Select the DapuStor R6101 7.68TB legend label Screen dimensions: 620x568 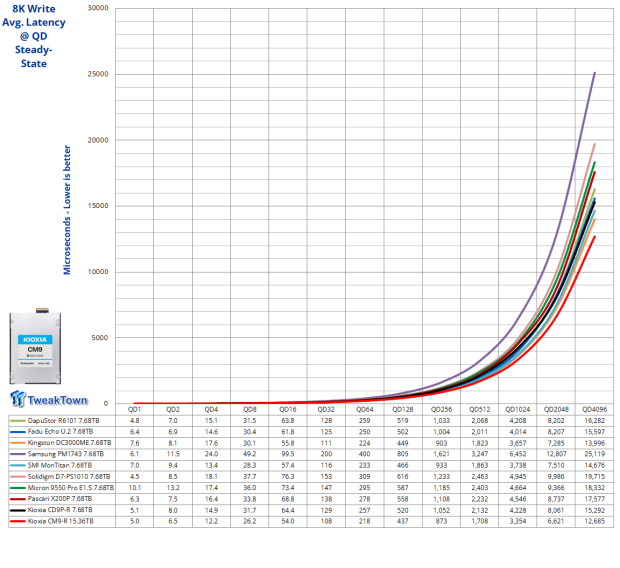pyautogui.click(x=63, y=420)
